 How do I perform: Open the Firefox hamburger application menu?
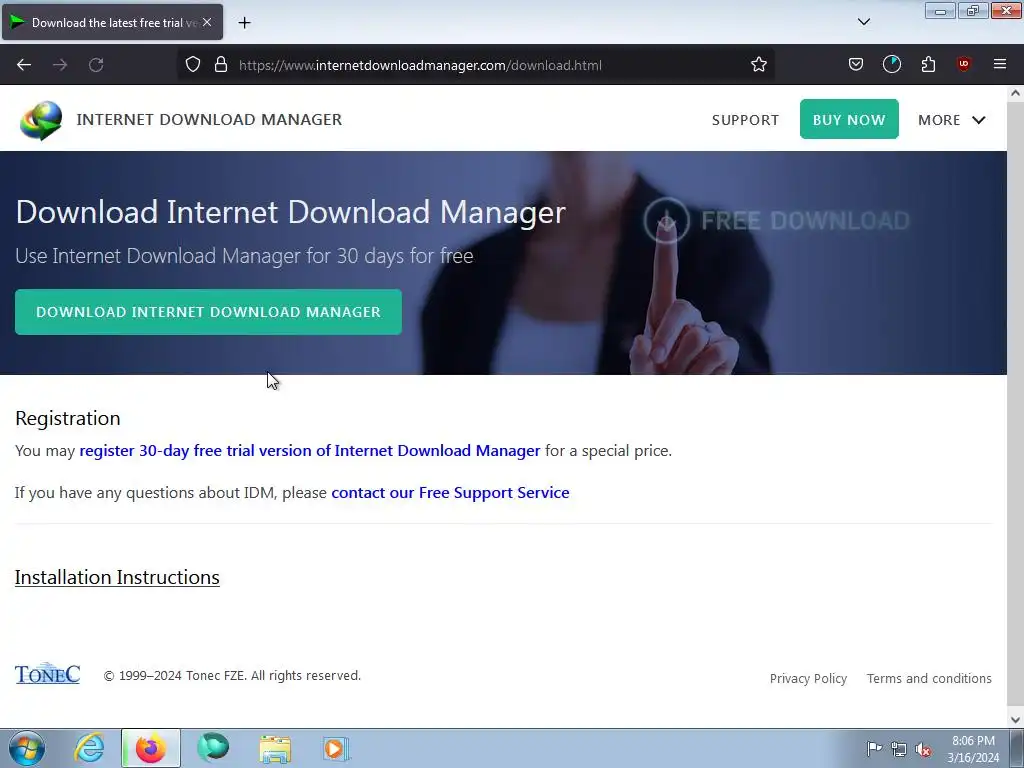999,64
